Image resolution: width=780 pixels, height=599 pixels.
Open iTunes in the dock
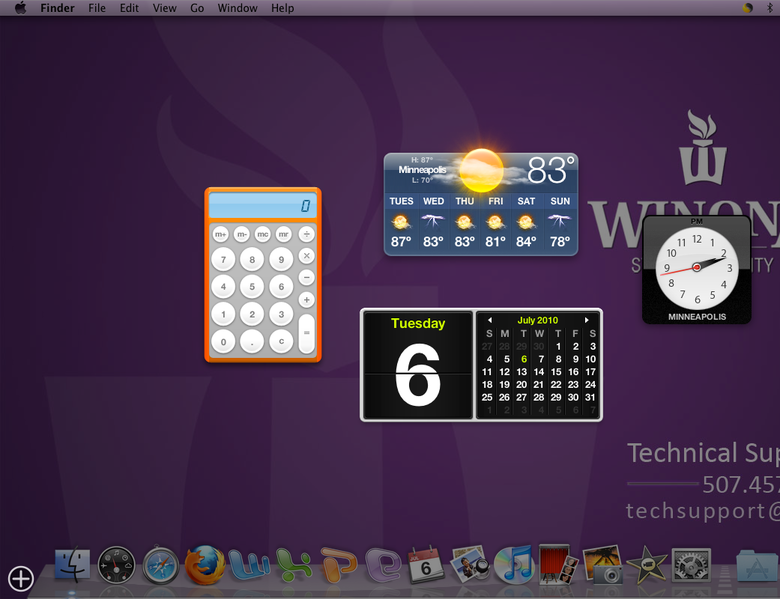tap(512, 566)
